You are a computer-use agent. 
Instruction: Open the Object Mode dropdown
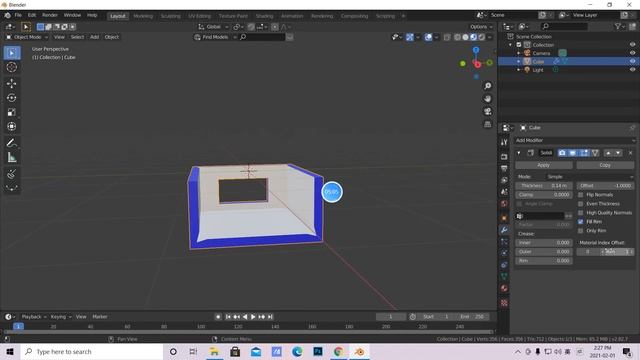coord(27,37)
